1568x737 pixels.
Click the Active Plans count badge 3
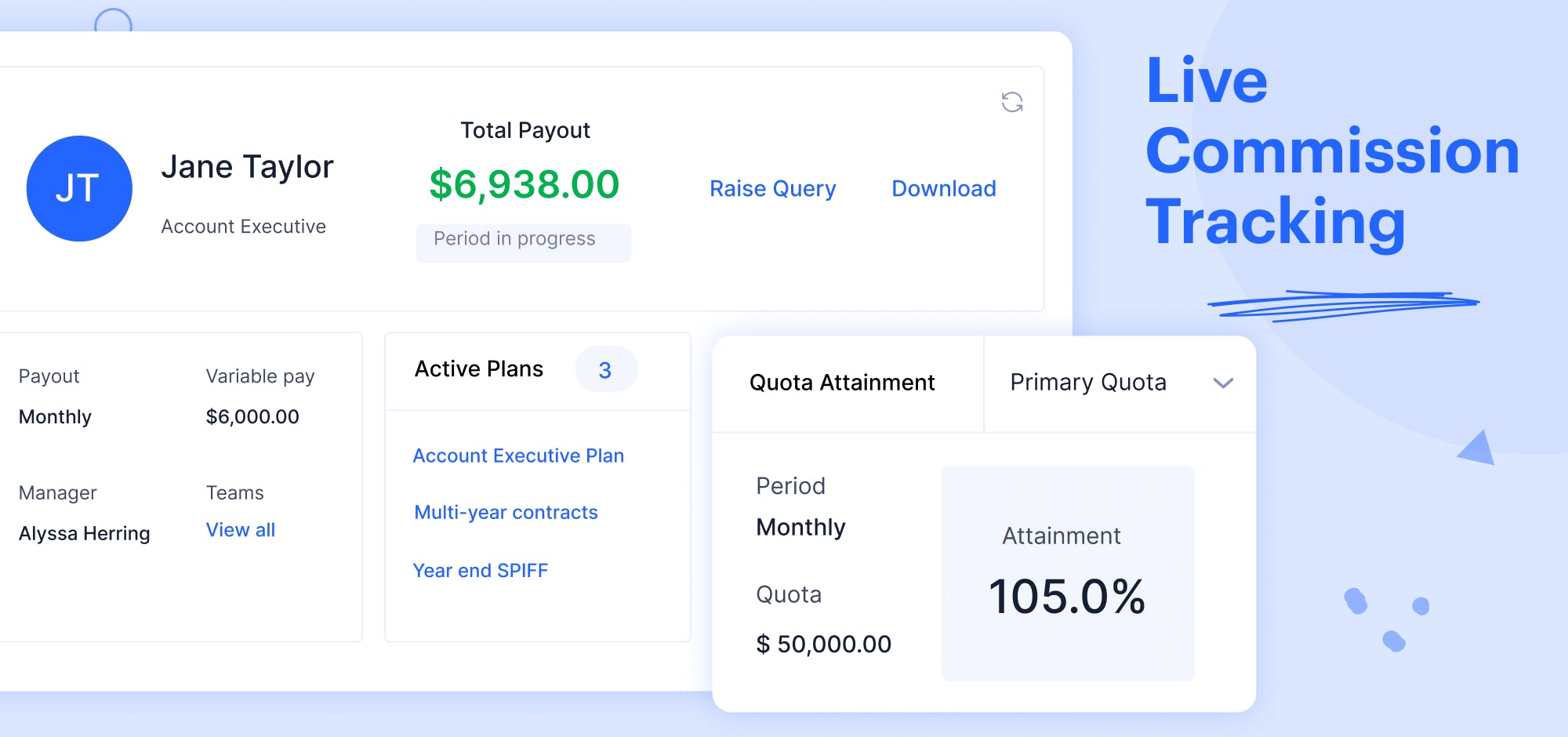point(606,369)
